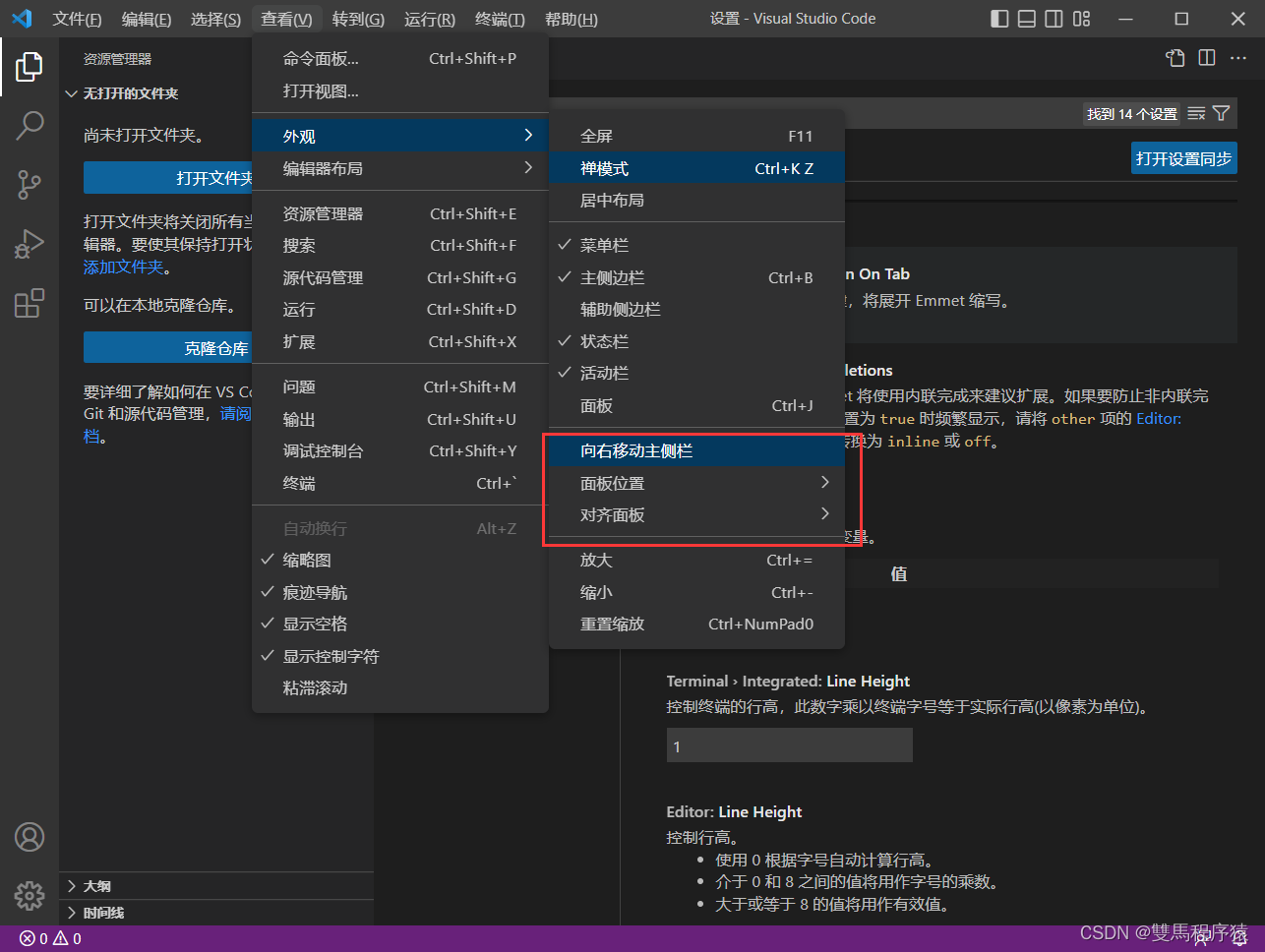1265x952 pixels.
Task: Choose 缩小 zoom out entry
Action: [x=696, y=593]
